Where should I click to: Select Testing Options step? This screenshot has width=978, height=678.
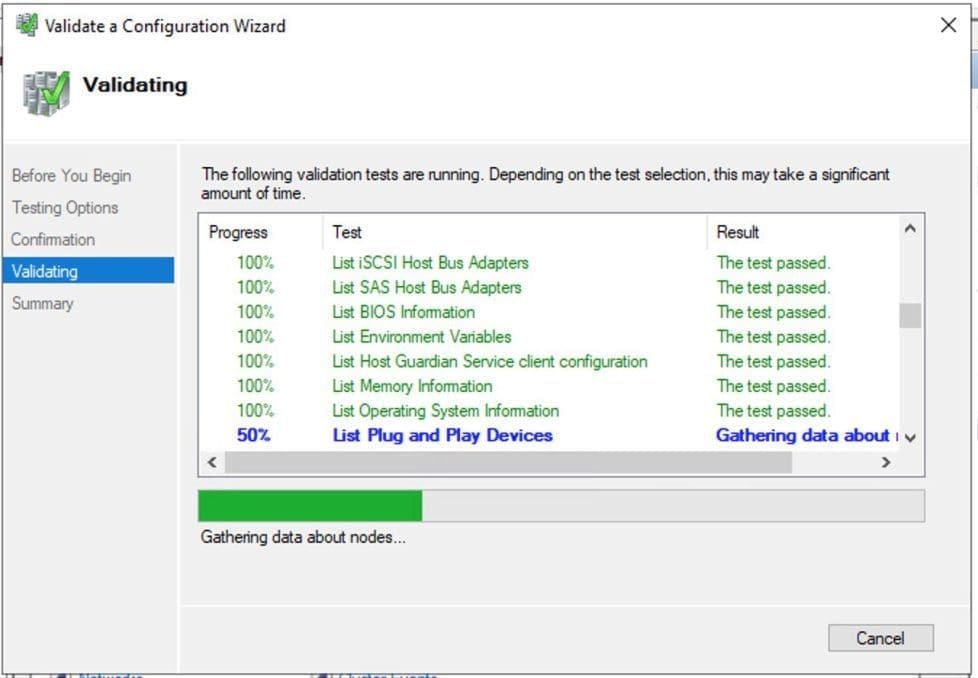[65, 207]
